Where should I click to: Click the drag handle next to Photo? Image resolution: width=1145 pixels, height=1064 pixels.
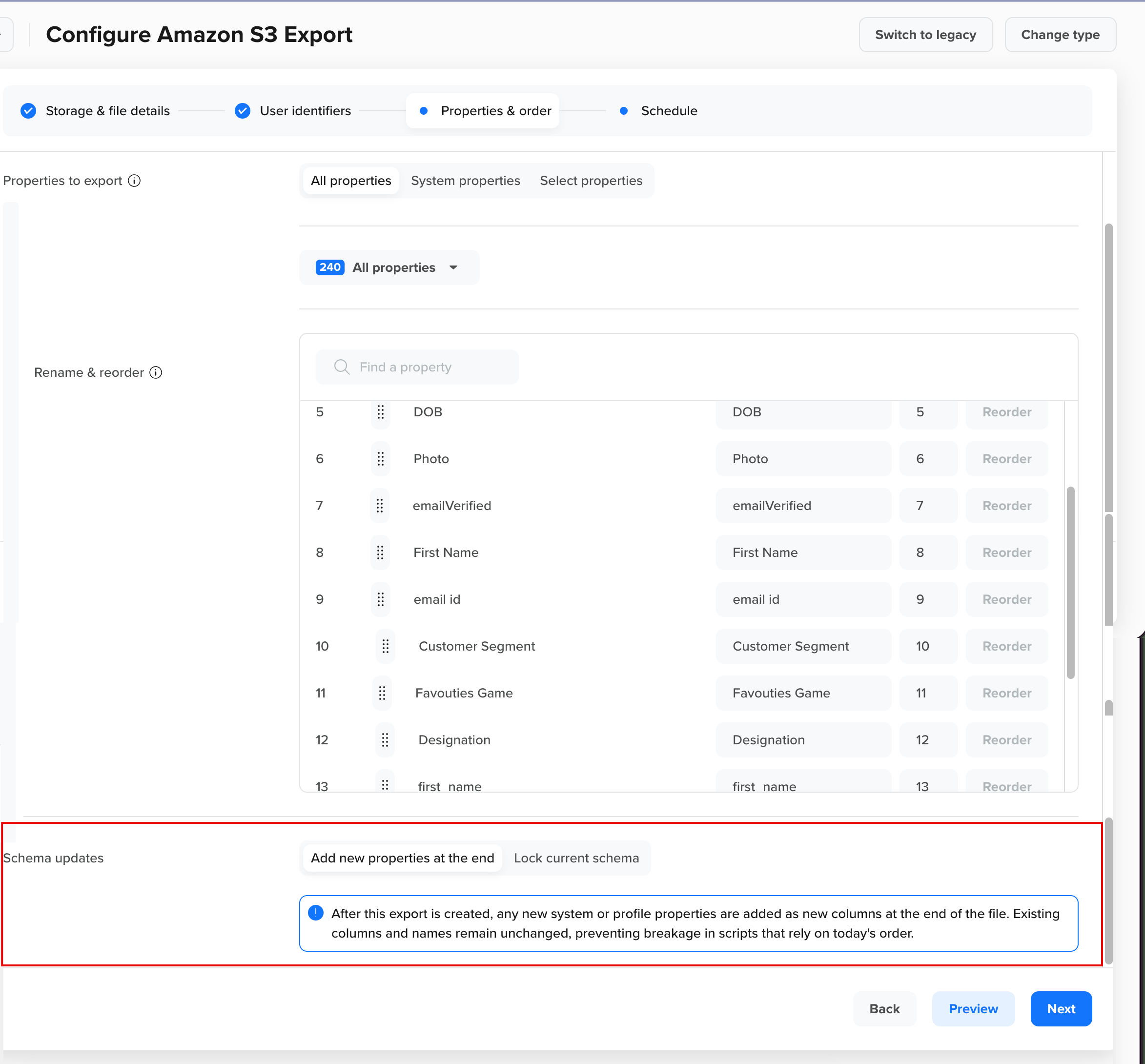coord(380,458)
